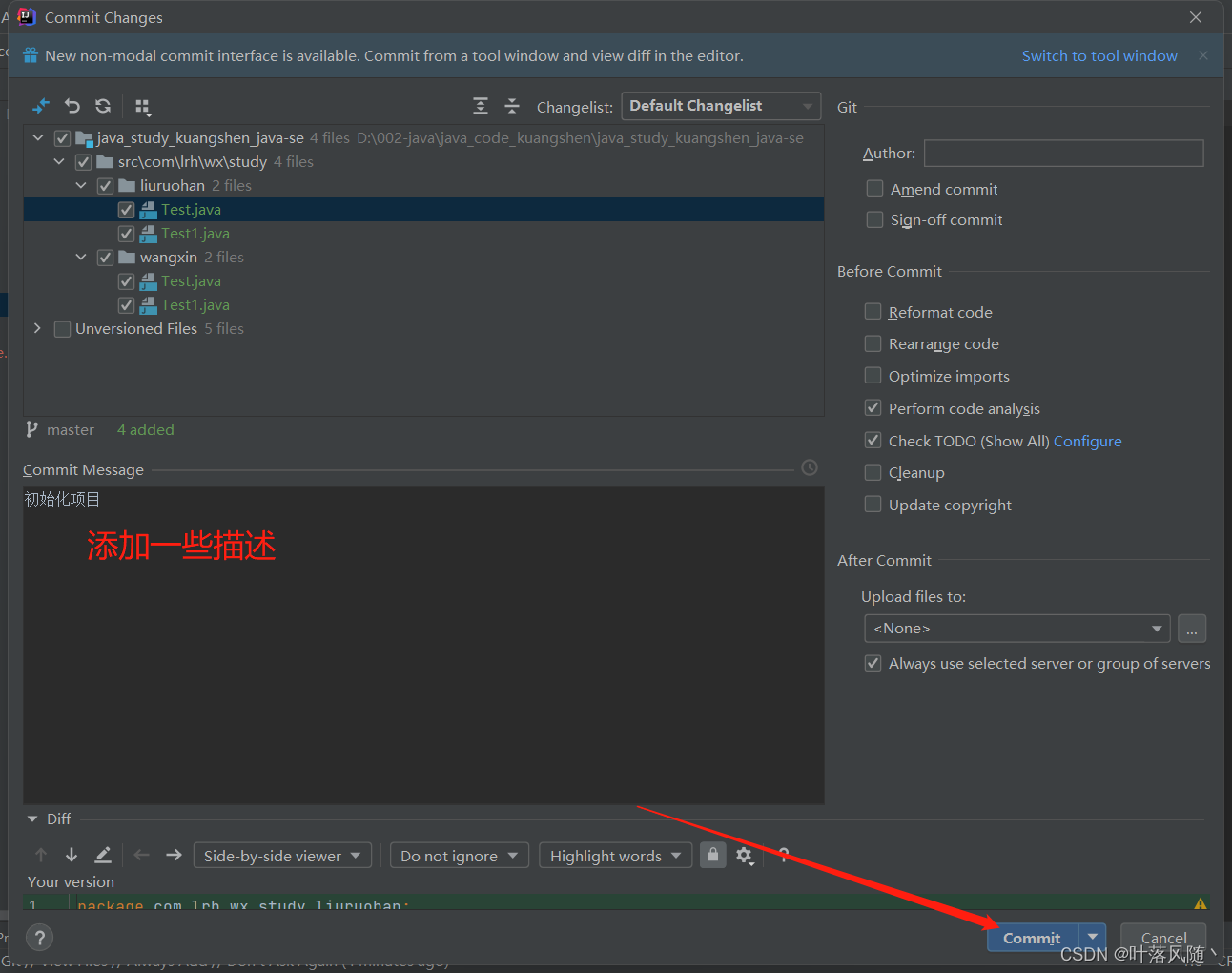Collapse the wangxin folder node
1232x973 pixels.
click(x=81, y=257)
